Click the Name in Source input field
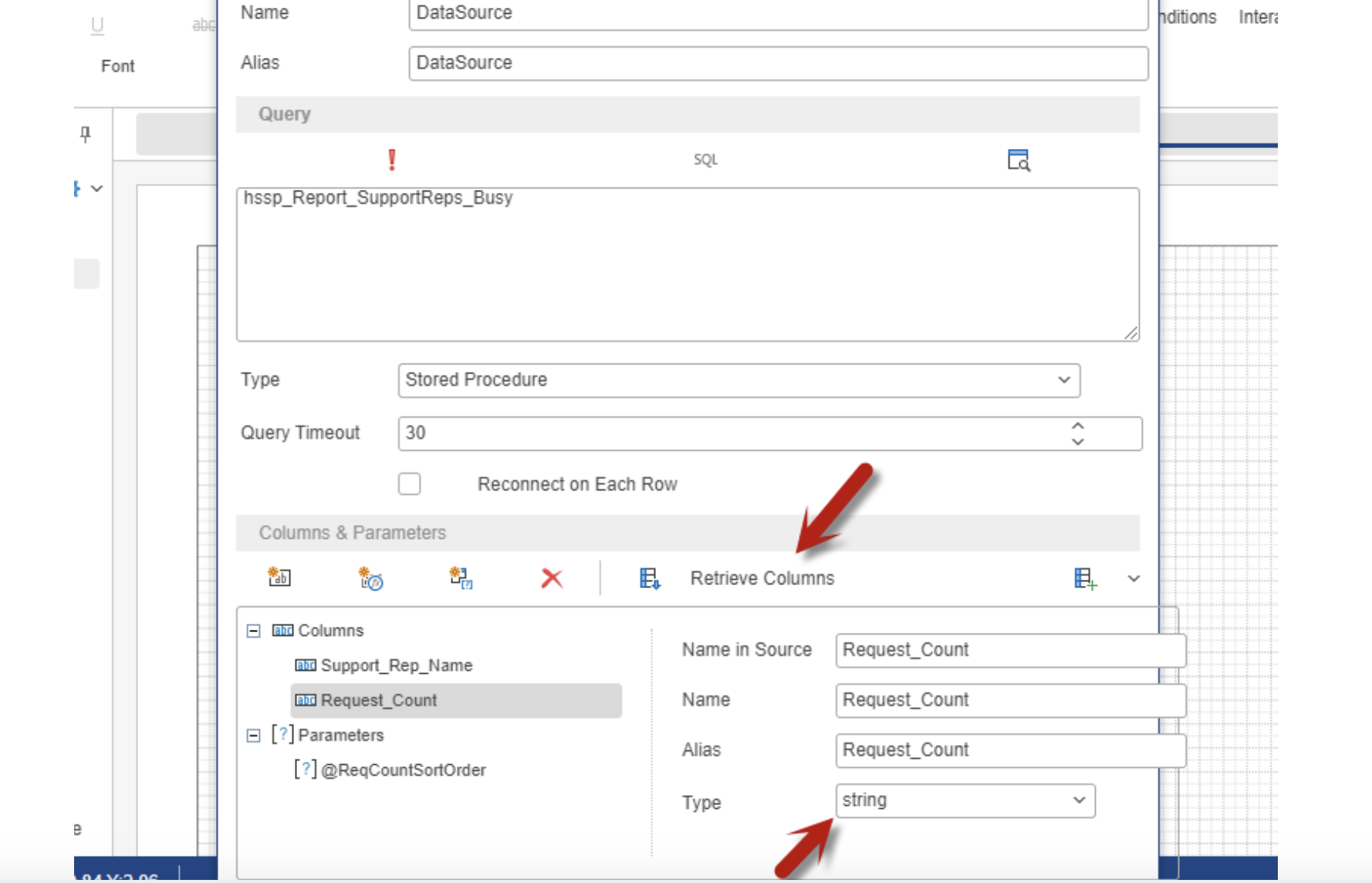 [1009, 650]
